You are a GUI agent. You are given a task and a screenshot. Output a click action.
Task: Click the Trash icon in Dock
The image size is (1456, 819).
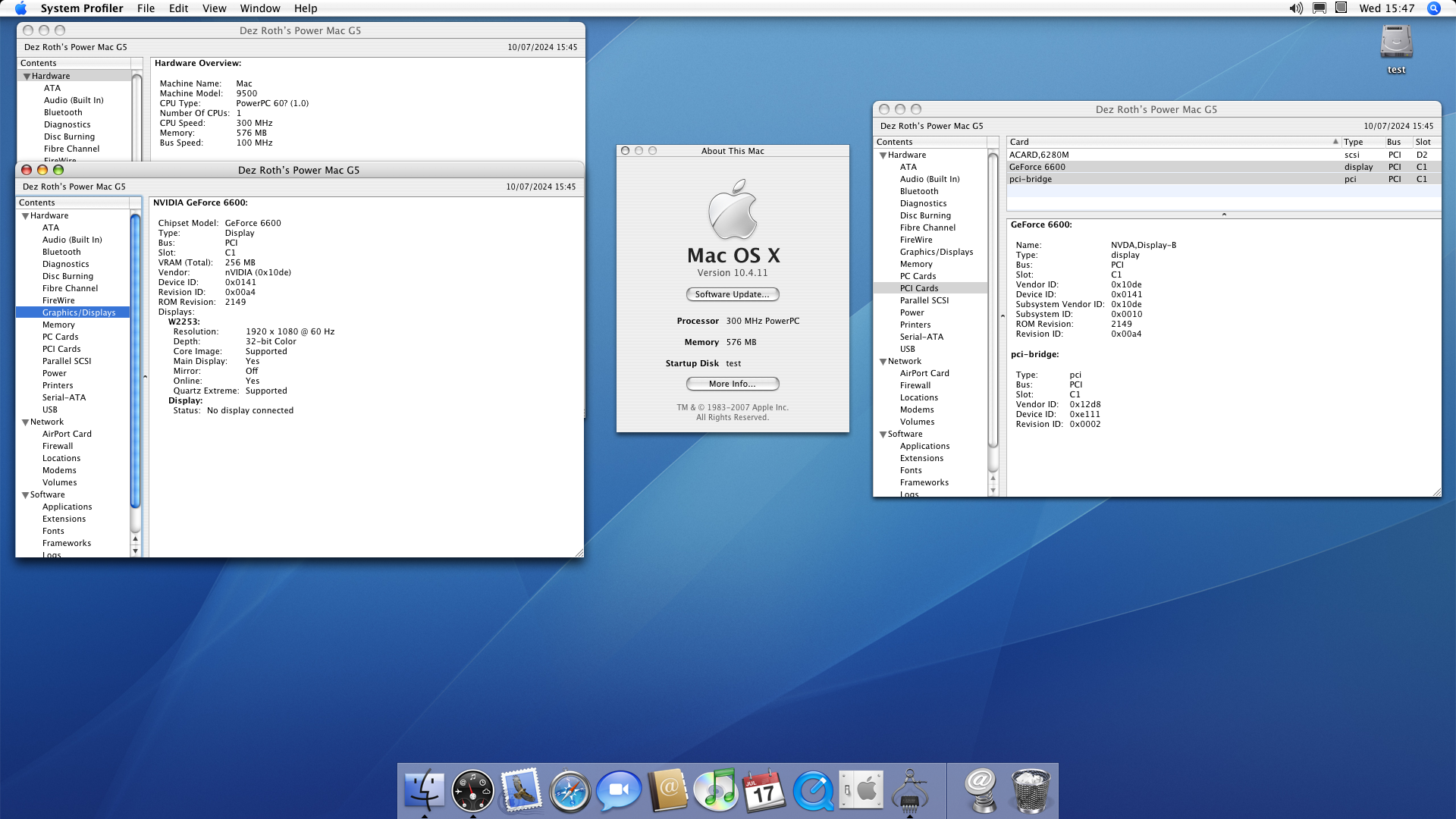point(1031,790)
